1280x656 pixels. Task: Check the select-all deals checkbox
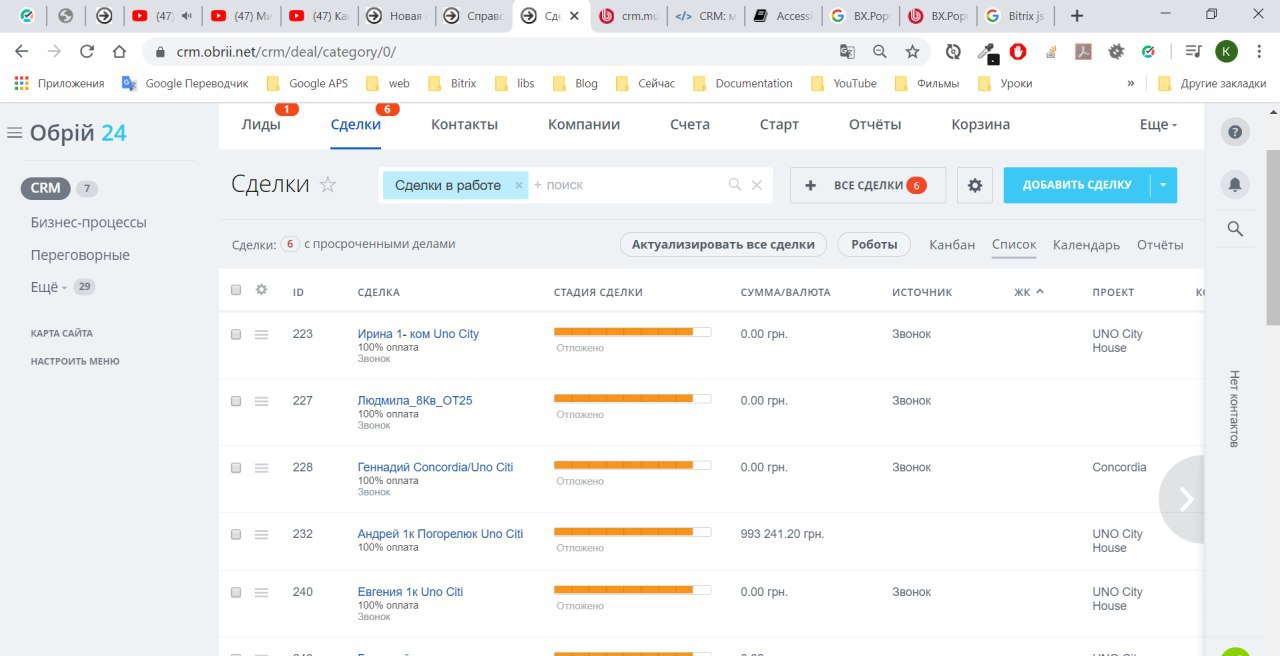(x=236, y=290)
